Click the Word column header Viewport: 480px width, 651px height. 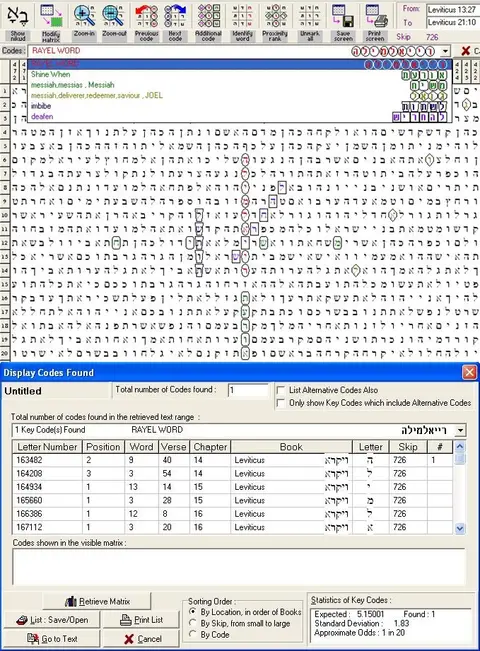(x=141, y=447)
